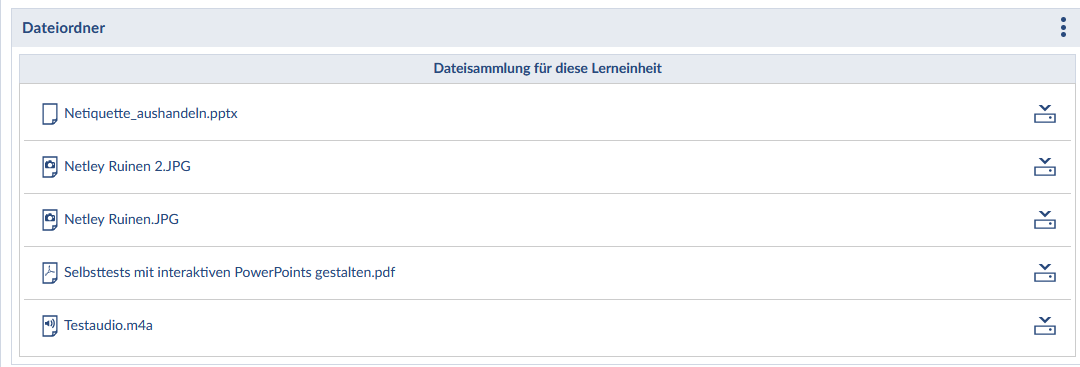Open the Dateiordner three-dot actions menu
The width and height of the screenshot is (1080, 367).
(1063, 28)
